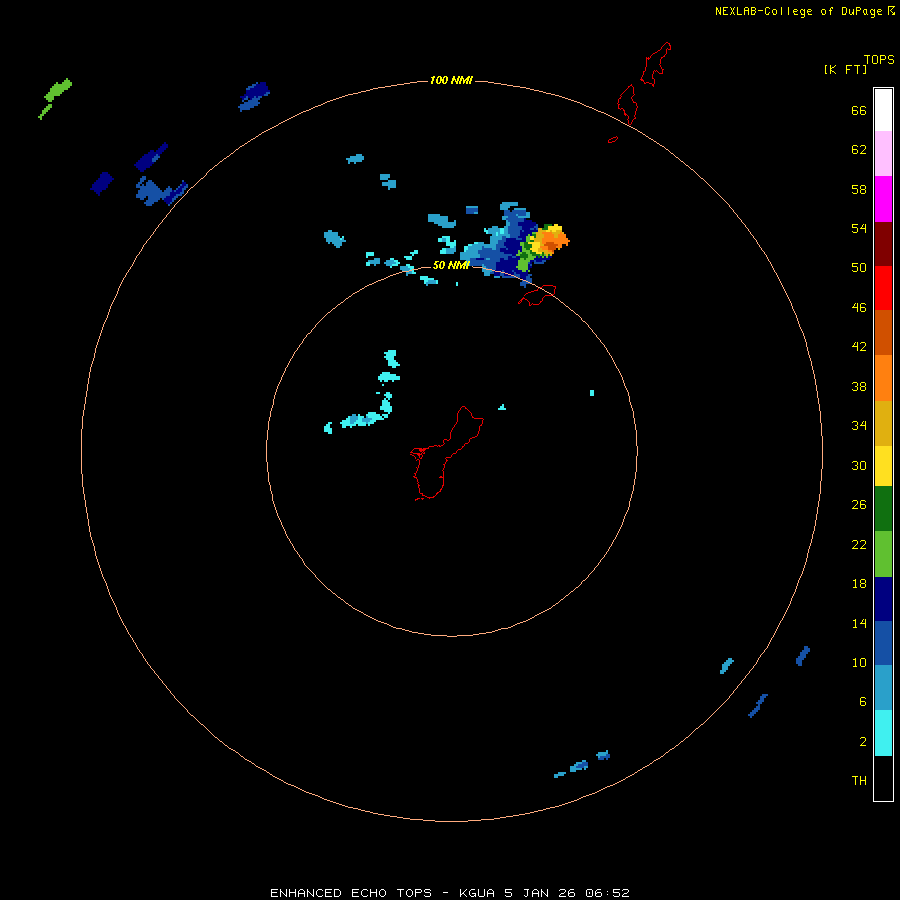
Task: Click the legend value '38'
Action: coord(859,386)
